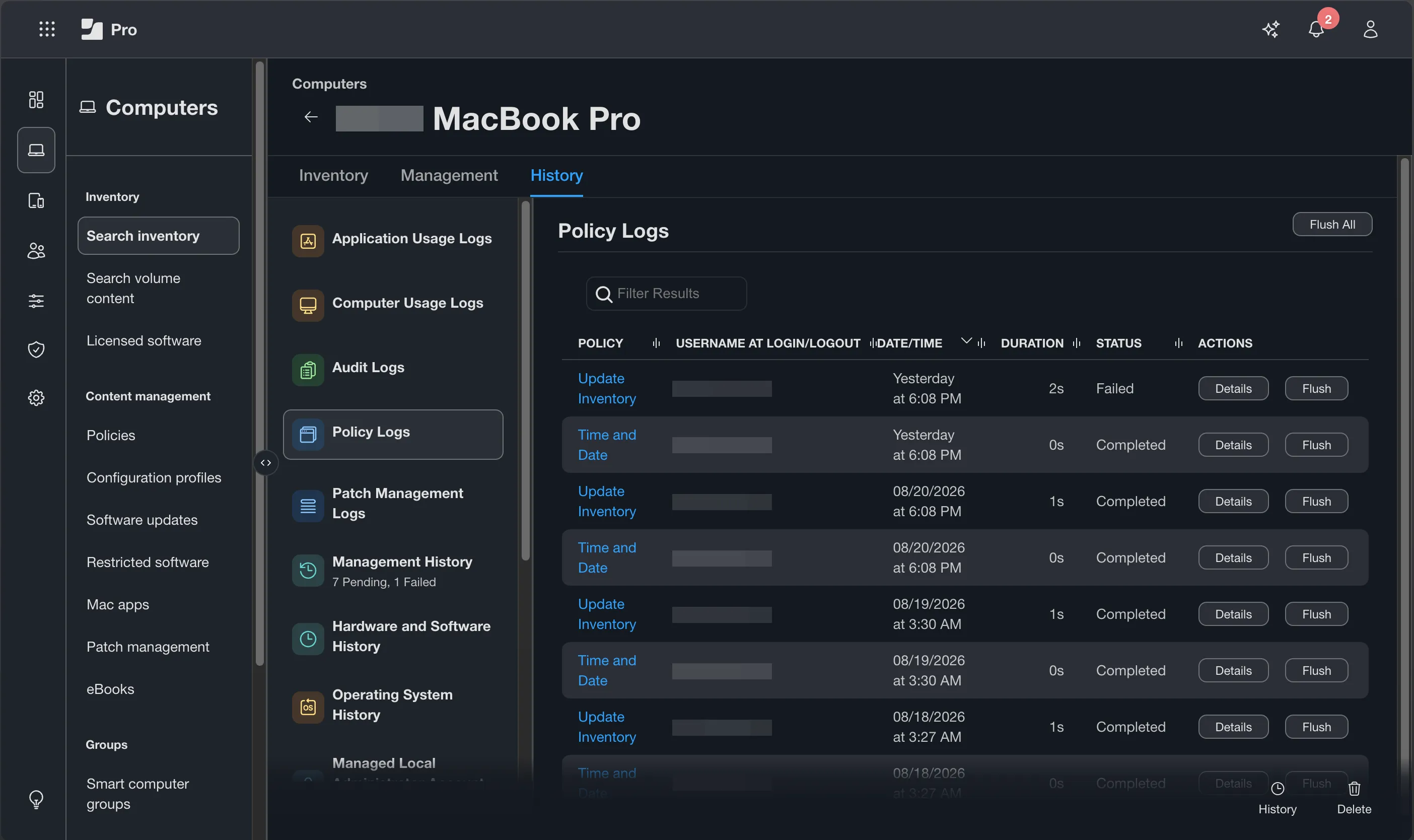Click the Delete trash icon

pyautogui.click(x=1354, y=789)
